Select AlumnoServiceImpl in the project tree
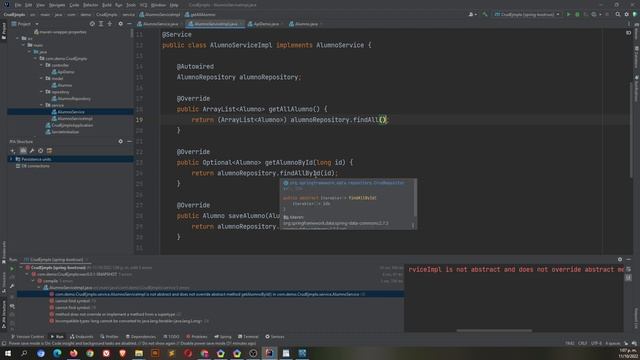 pos(72,118)
